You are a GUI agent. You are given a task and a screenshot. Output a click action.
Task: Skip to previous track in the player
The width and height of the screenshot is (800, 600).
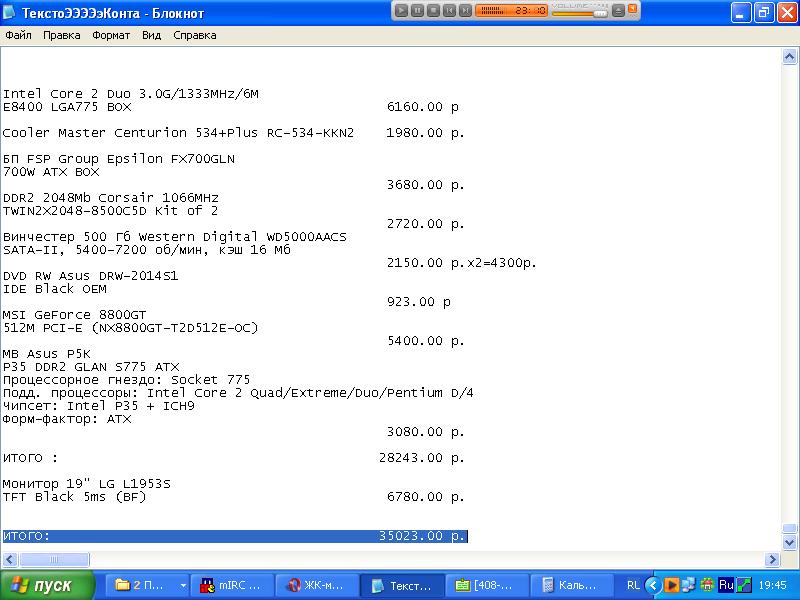(x=449, y=11)
